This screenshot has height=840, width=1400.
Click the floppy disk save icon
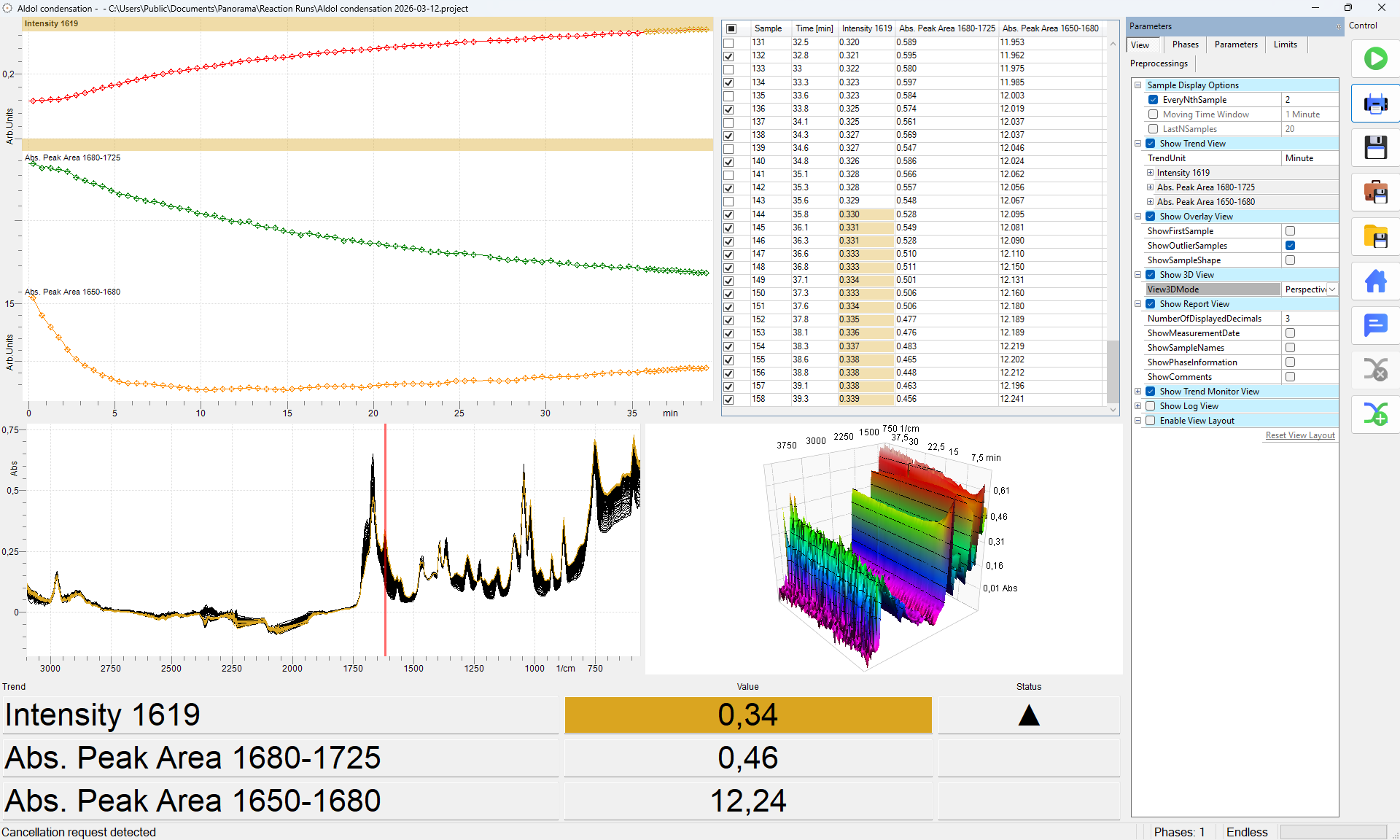tap(1375, 148)
